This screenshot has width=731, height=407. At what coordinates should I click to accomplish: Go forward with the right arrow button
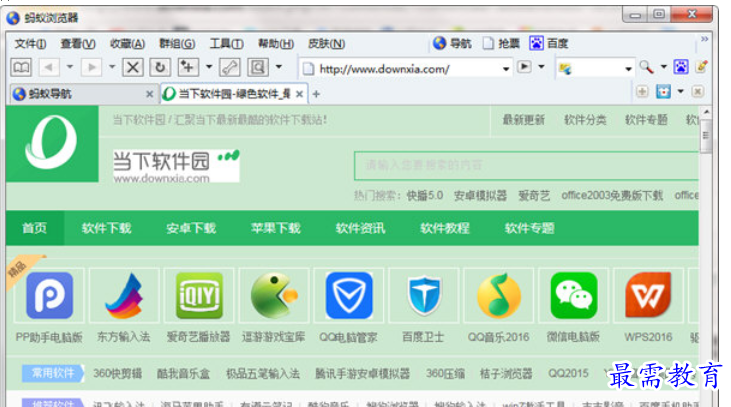91,68
